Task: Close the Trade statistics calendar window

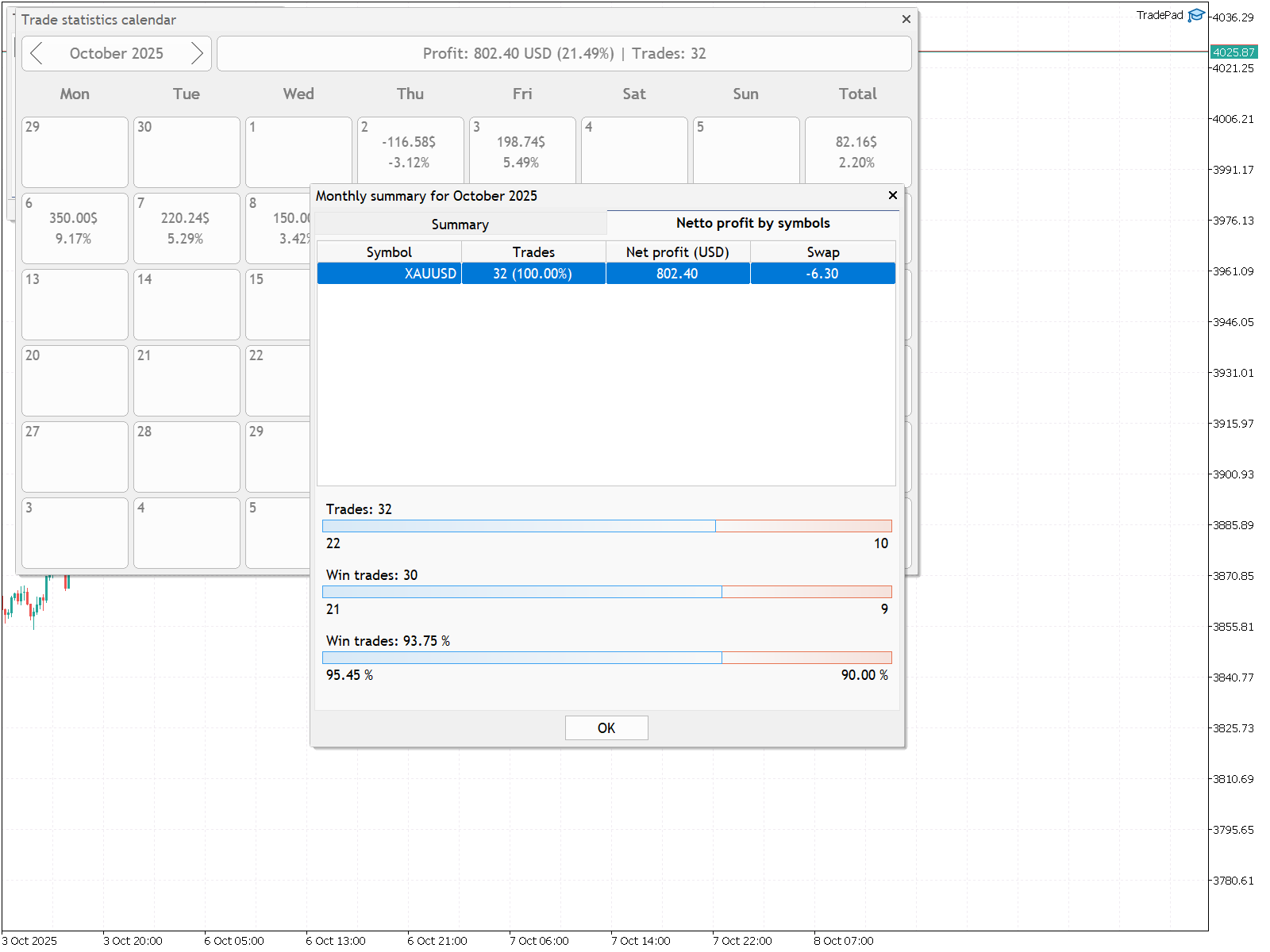Action: coord(906,19)
